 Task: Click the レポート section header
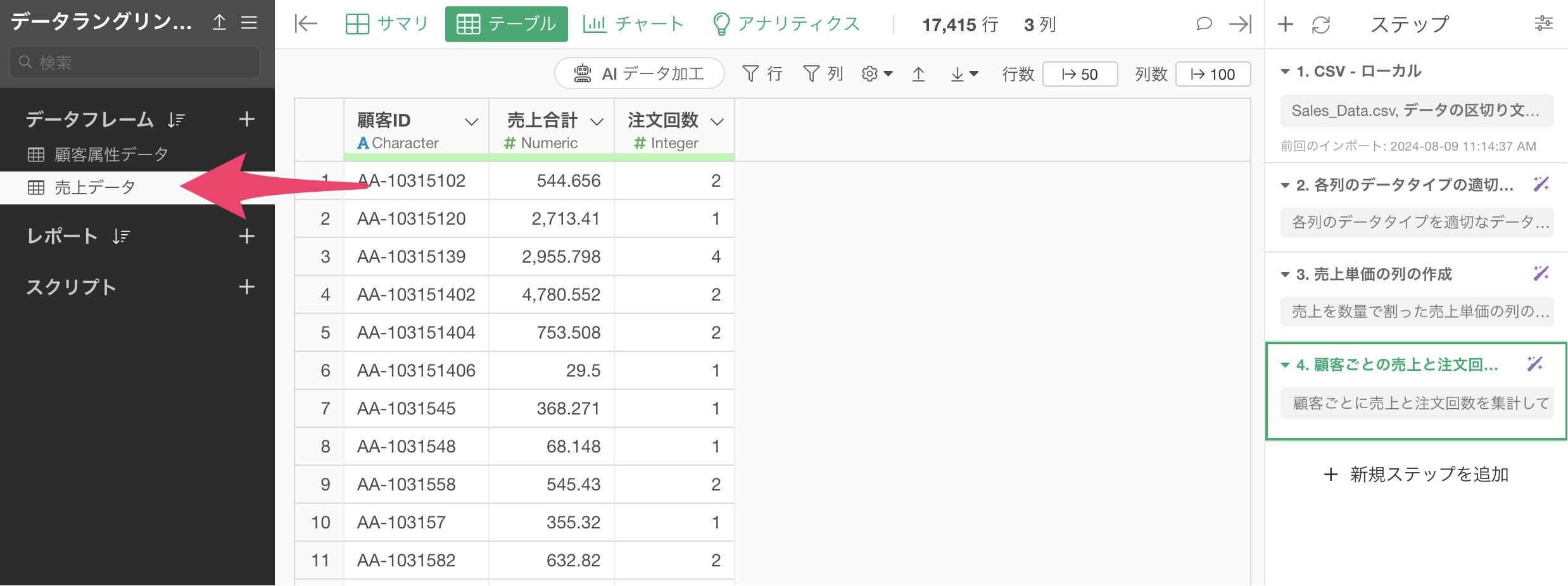(x=62, y=236)
